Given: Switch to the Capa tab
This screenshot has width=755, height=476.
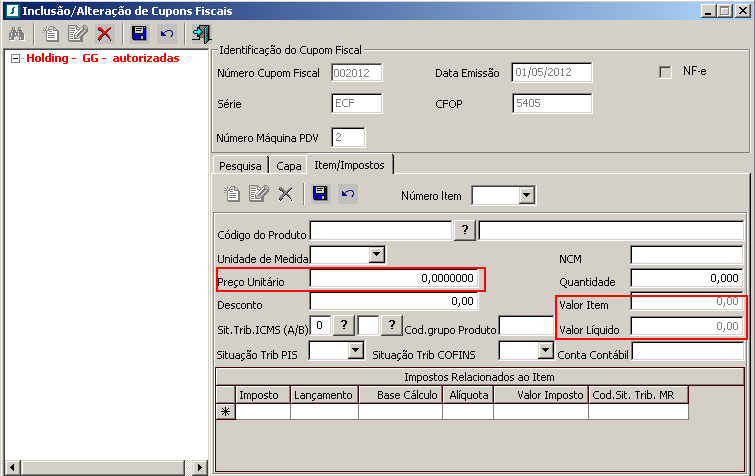Looking at the screenshot, I should click(x=288, y=165).
